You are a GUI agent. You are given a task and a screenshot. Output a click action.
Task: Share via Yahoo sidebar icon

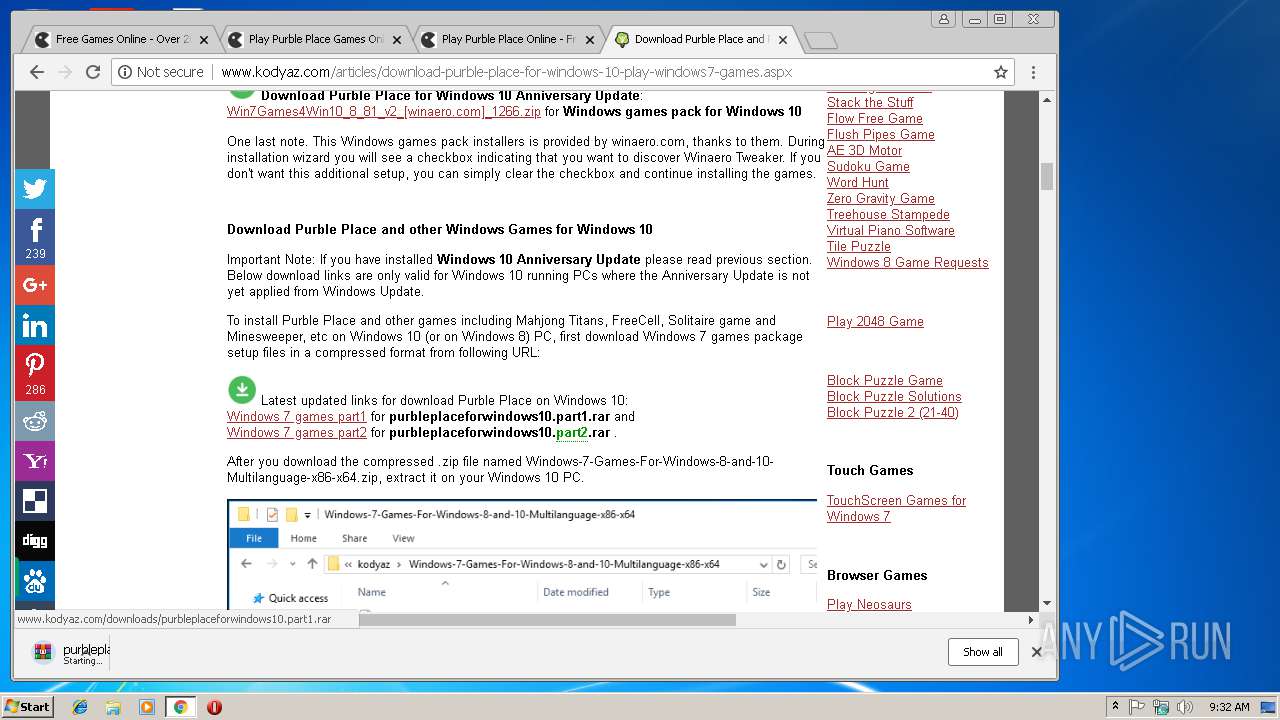pyautogui.click(x=35, y=461)
